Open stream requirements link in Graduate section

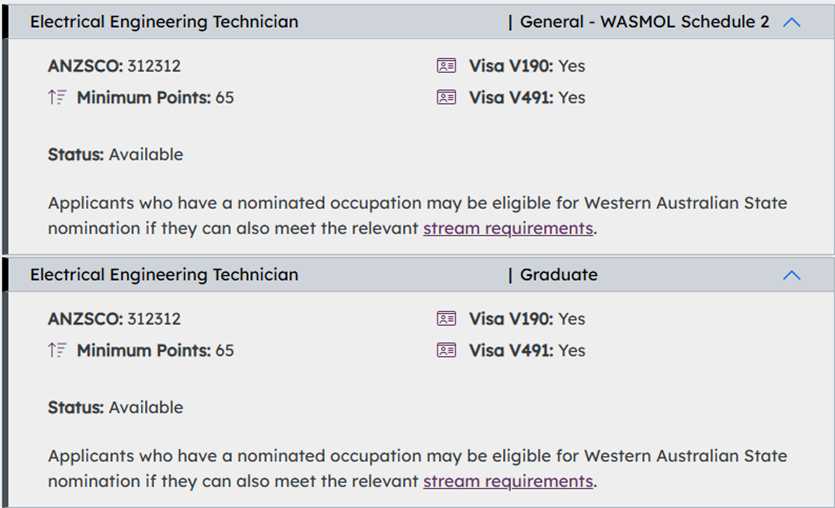(x=508, y=481)
